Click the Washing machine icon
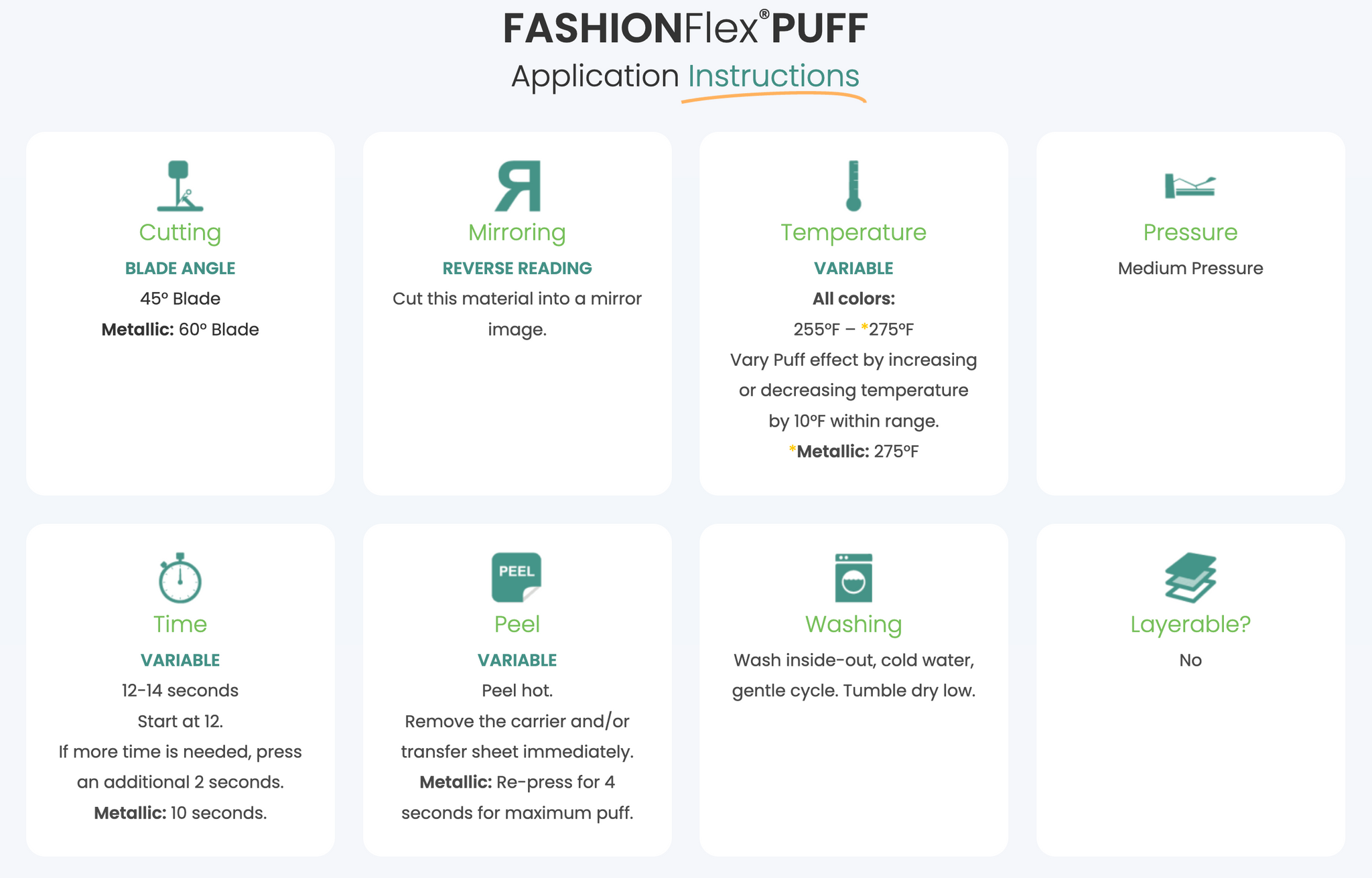Viewport: 1372px width, 878px height. click(853, 577)
